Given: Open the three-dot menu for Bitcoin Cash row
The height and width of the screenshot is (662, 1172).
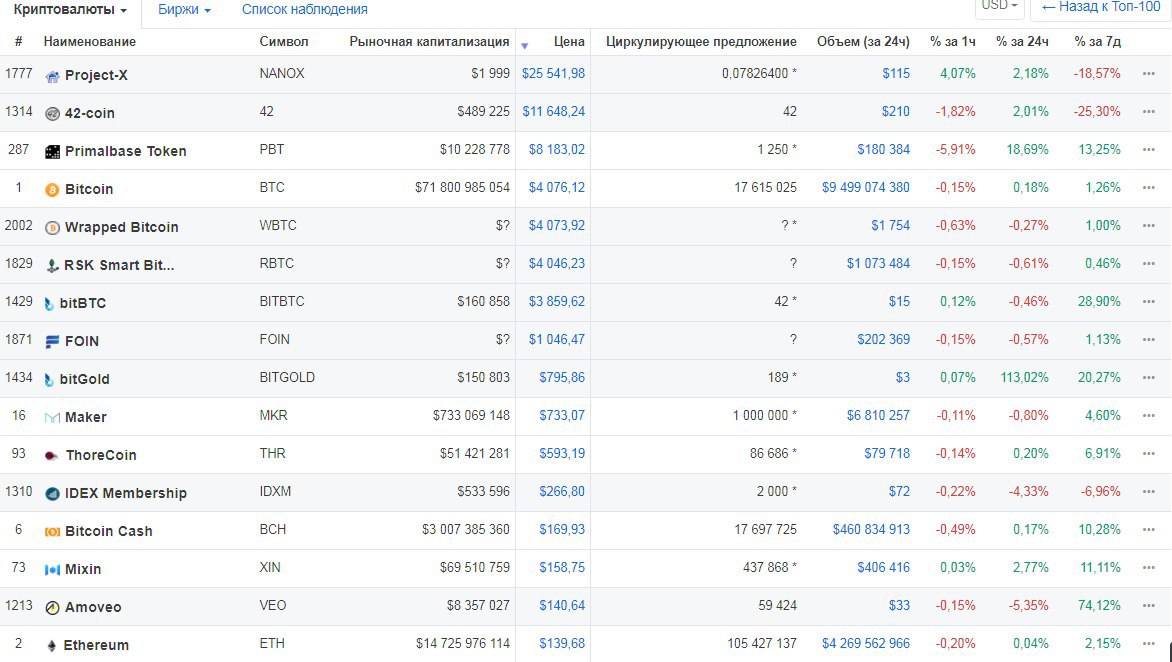Looking at the screenshot, I should point(1149,529).
